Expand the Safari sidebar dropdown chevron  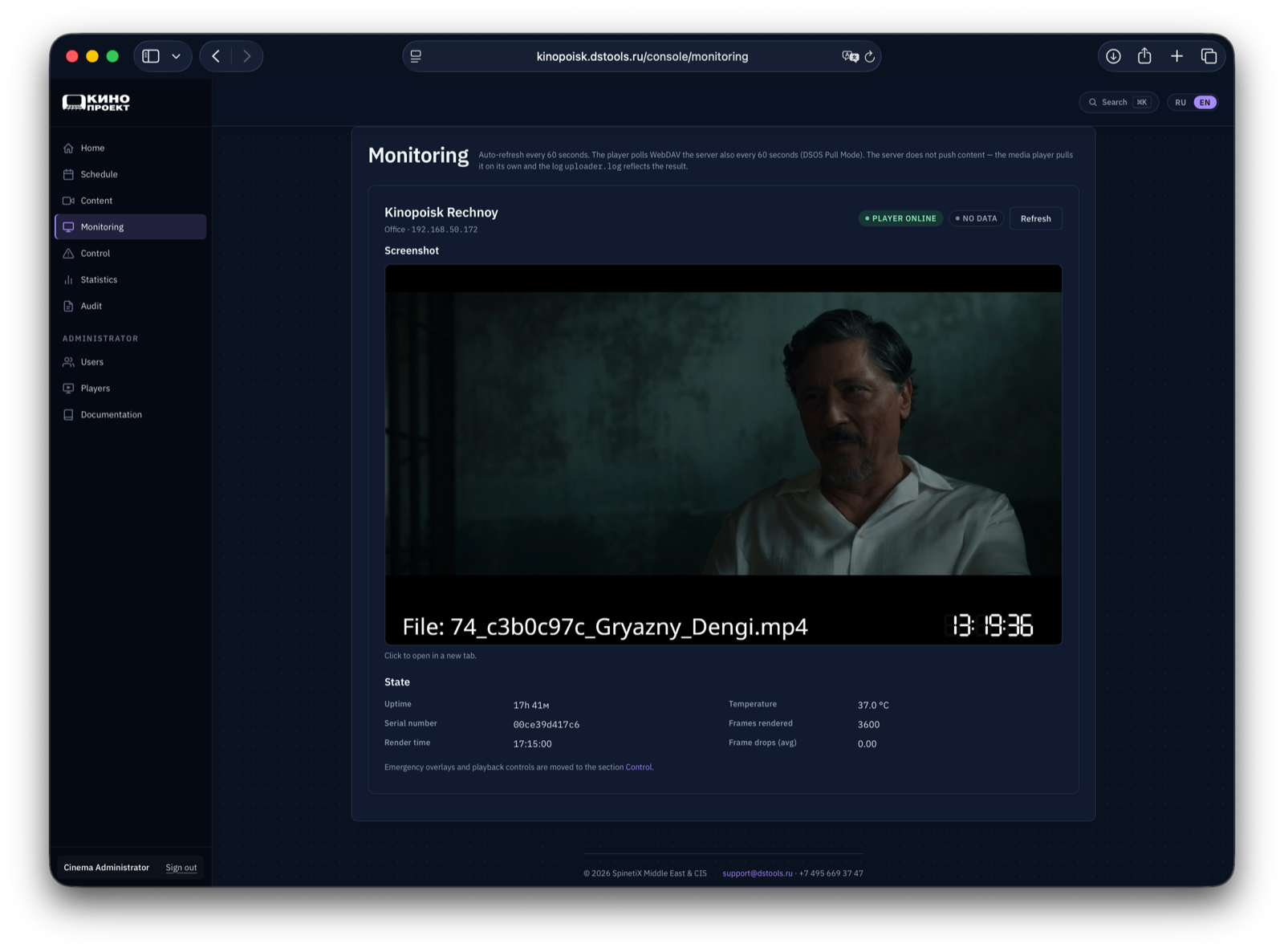tap(177, 56)
